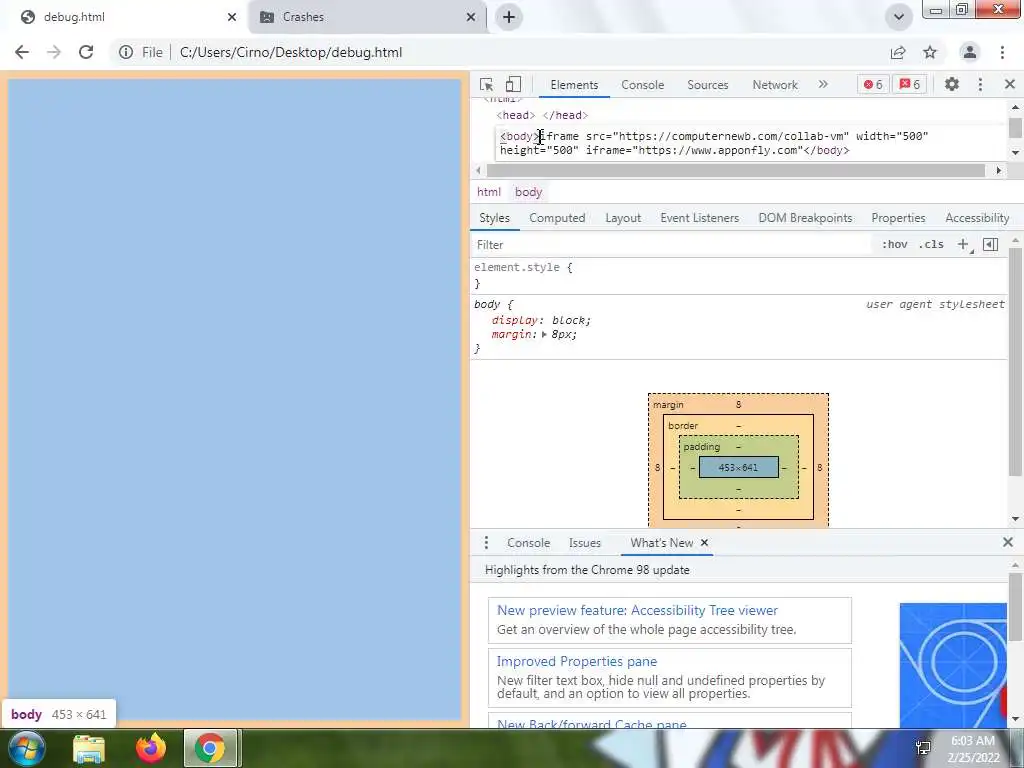
Task: Toggle computed styles sidebar icon
Action: (990, 244)
